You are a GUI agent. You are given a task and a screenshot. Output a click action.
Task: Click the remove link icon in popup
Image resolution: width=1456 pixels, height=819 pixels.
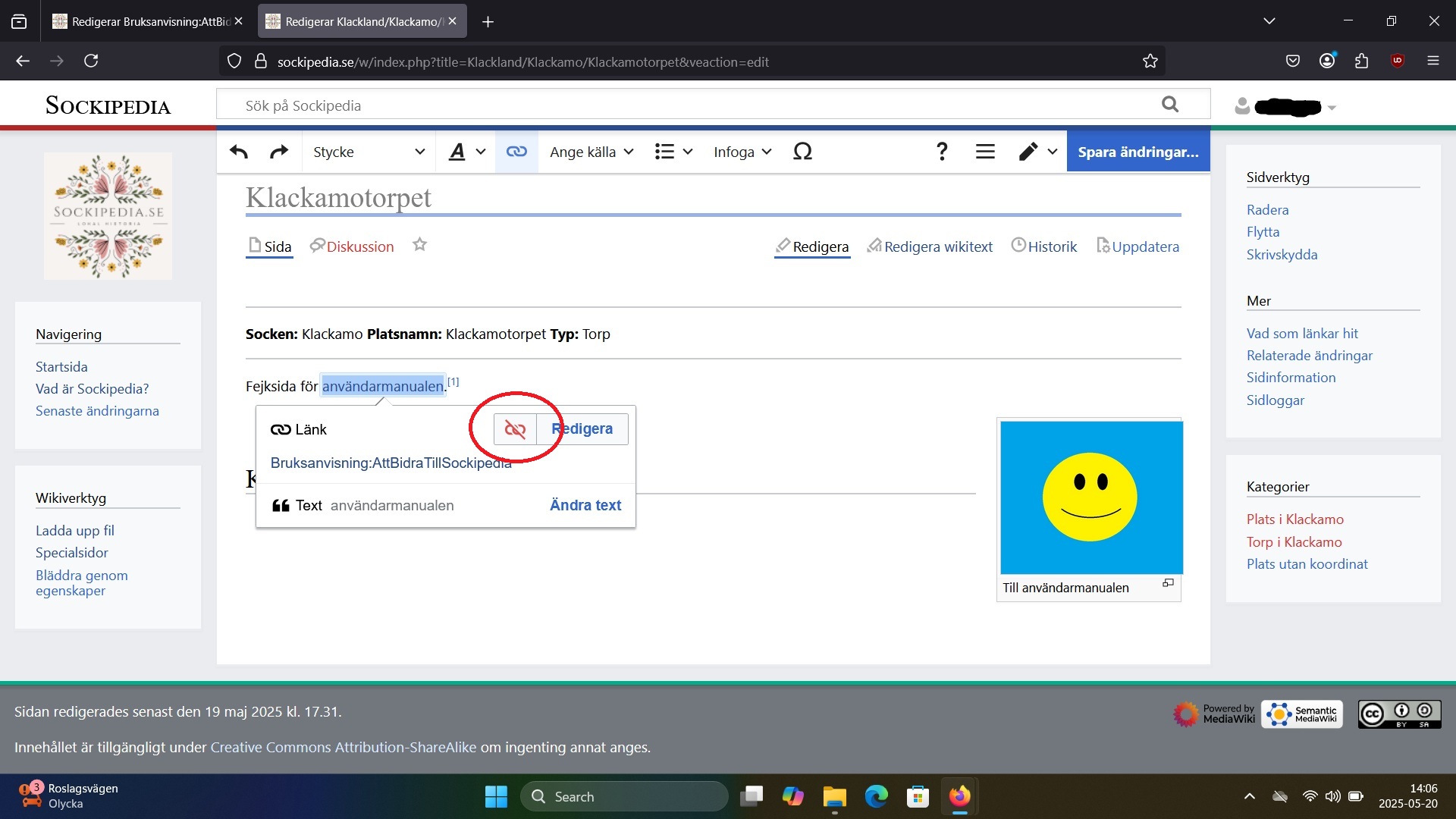515,429
